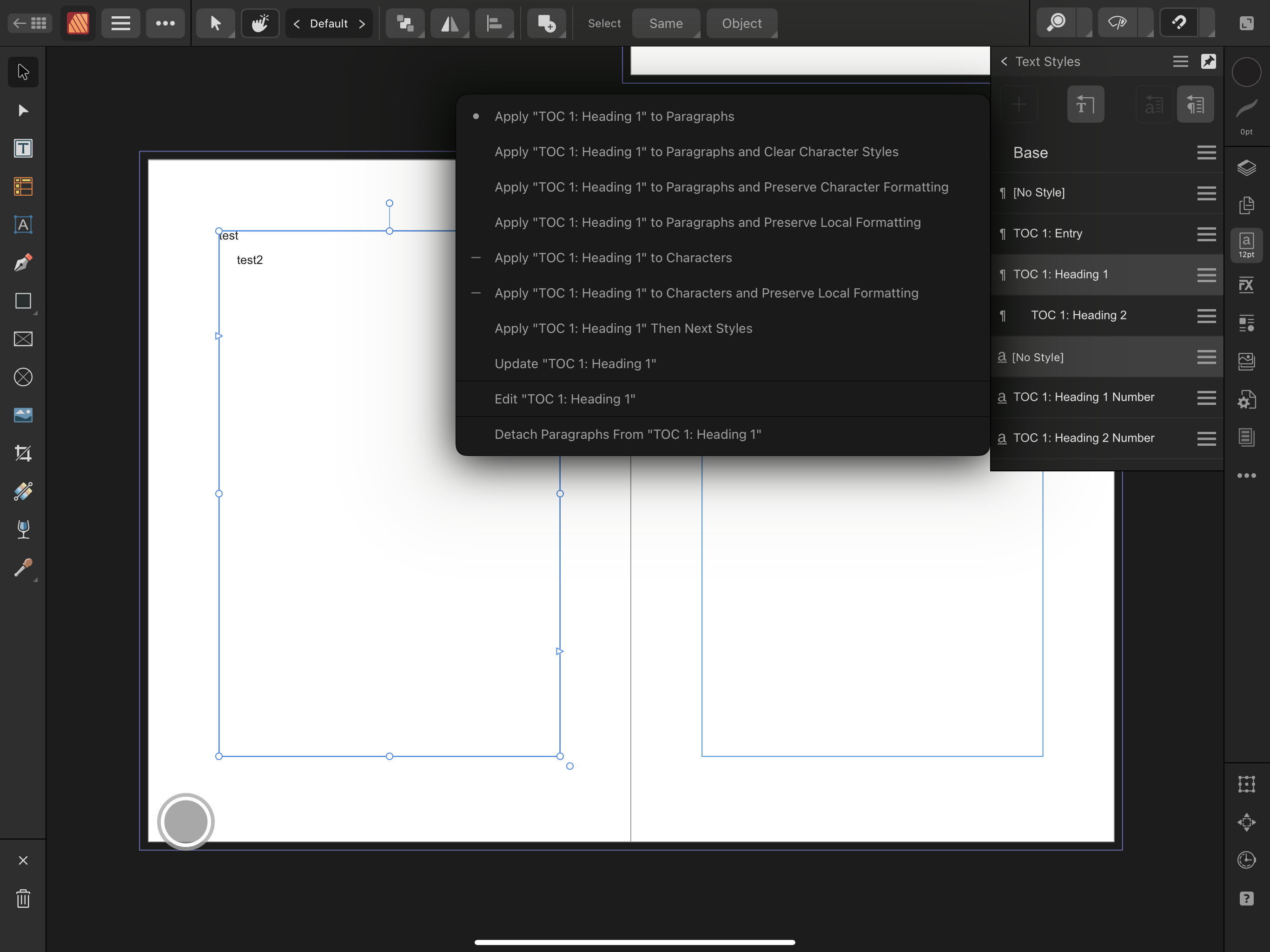Go back from the Text Styles panel
Viewport: 1270px width, 952px height.
pos(1004,61)
